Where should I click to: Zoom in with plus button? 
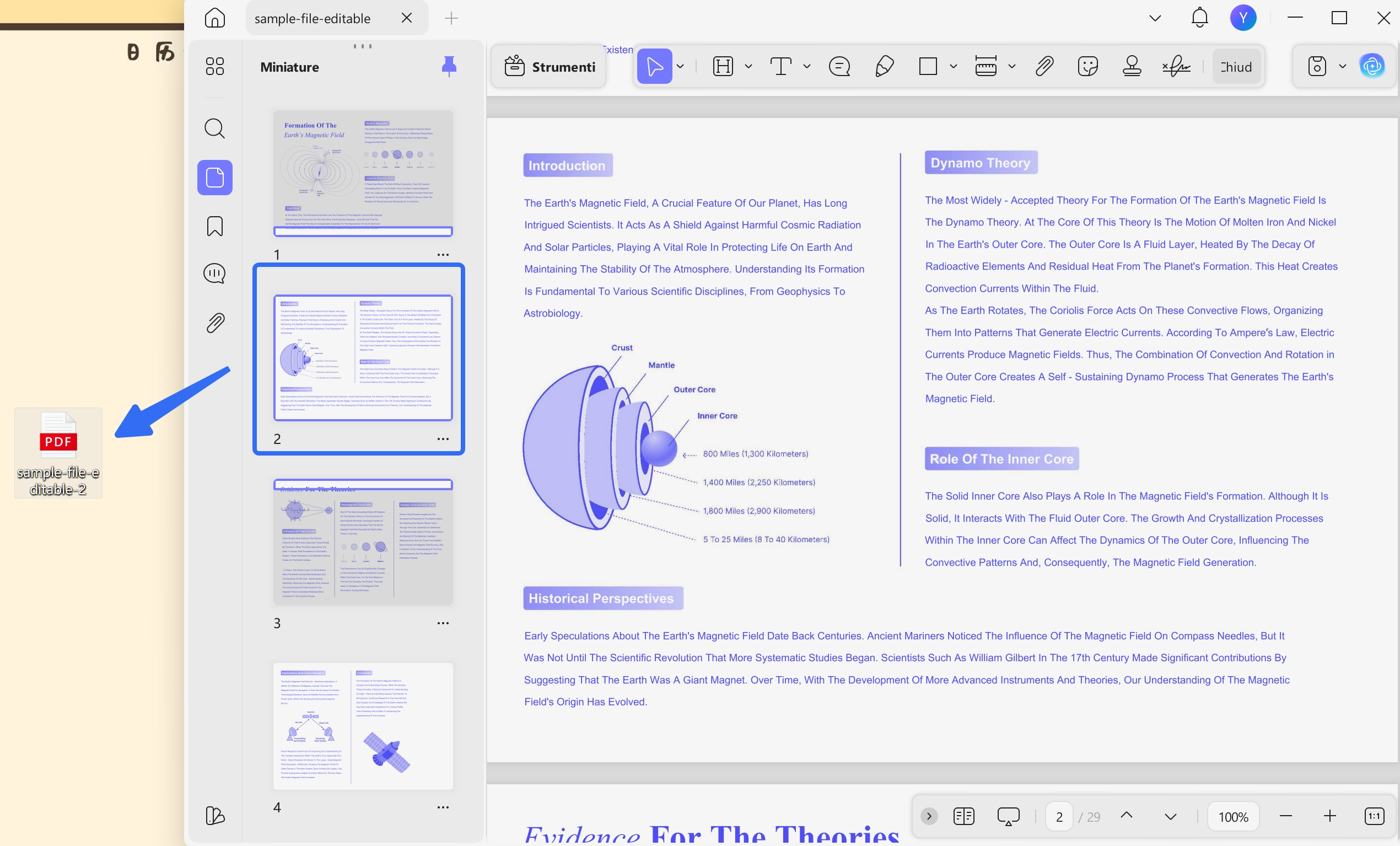1329,816
